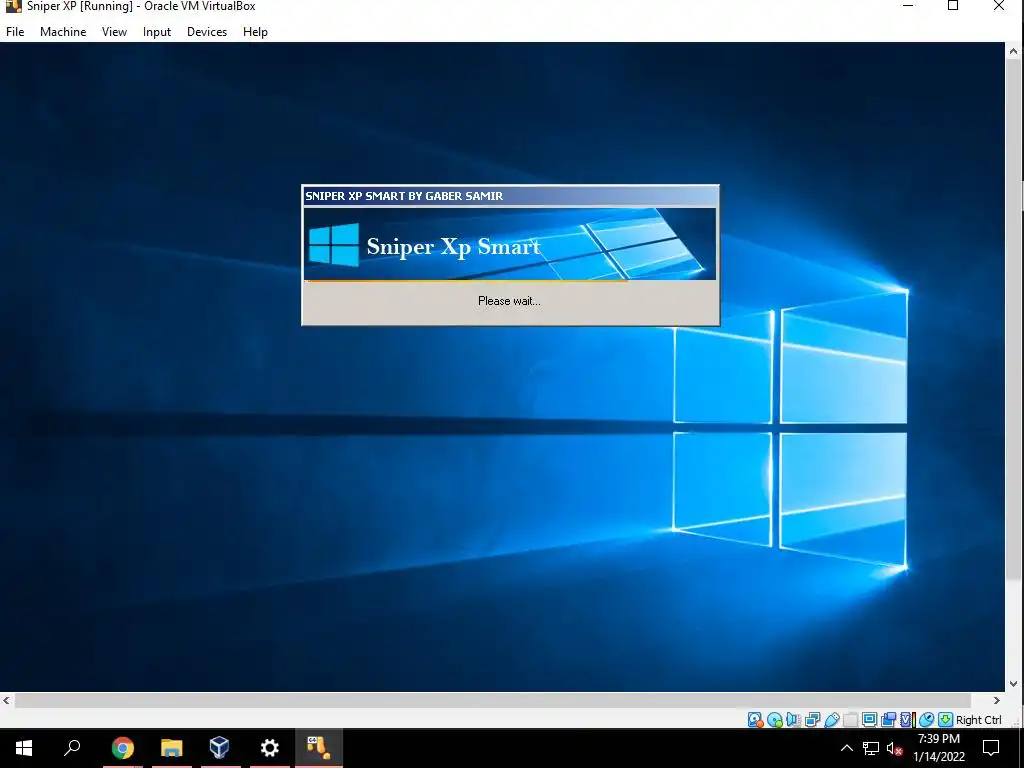Open the Input menu
This screenshot has height=768, width=1024.
coord(157,31)
